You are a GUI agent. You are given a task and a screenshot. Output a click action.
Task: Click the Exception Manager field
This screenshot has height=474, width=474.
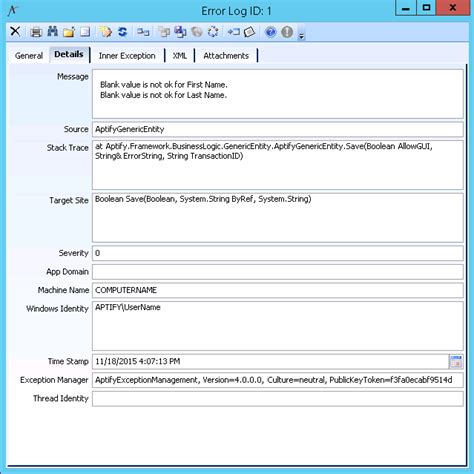[x=278, y=380]
